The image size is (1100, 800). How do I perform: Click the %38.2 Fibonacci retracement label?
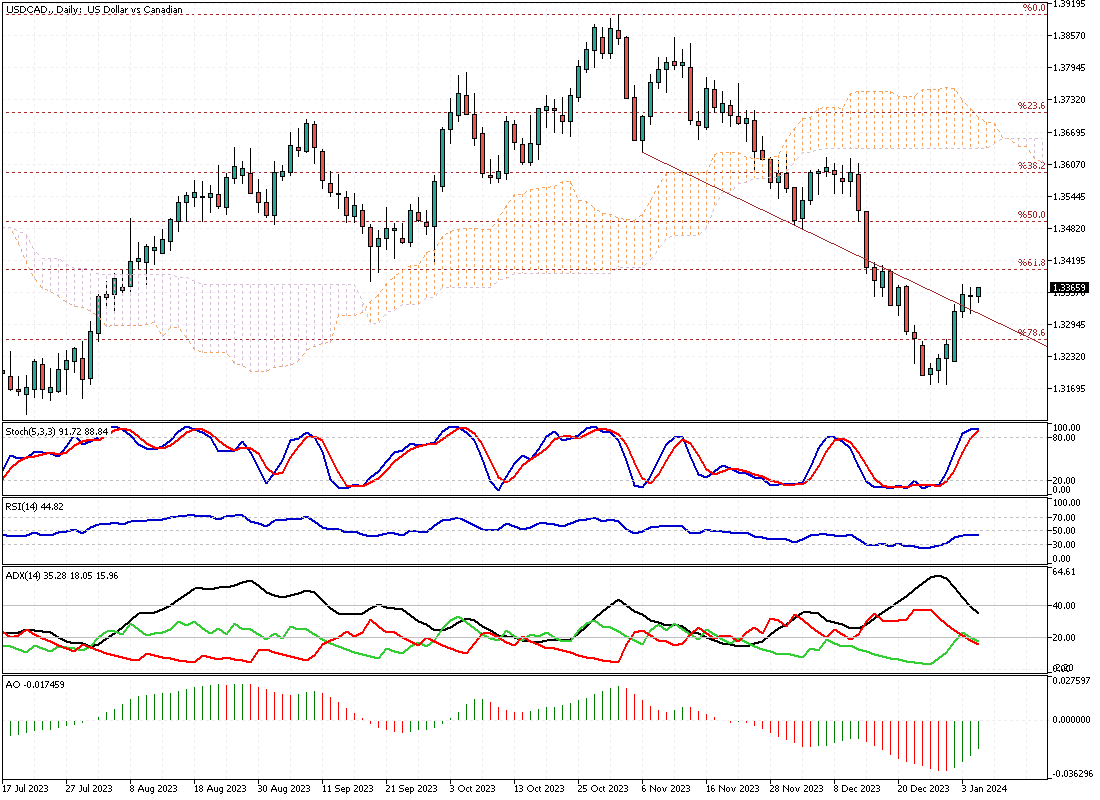(x=1031, y=165)
